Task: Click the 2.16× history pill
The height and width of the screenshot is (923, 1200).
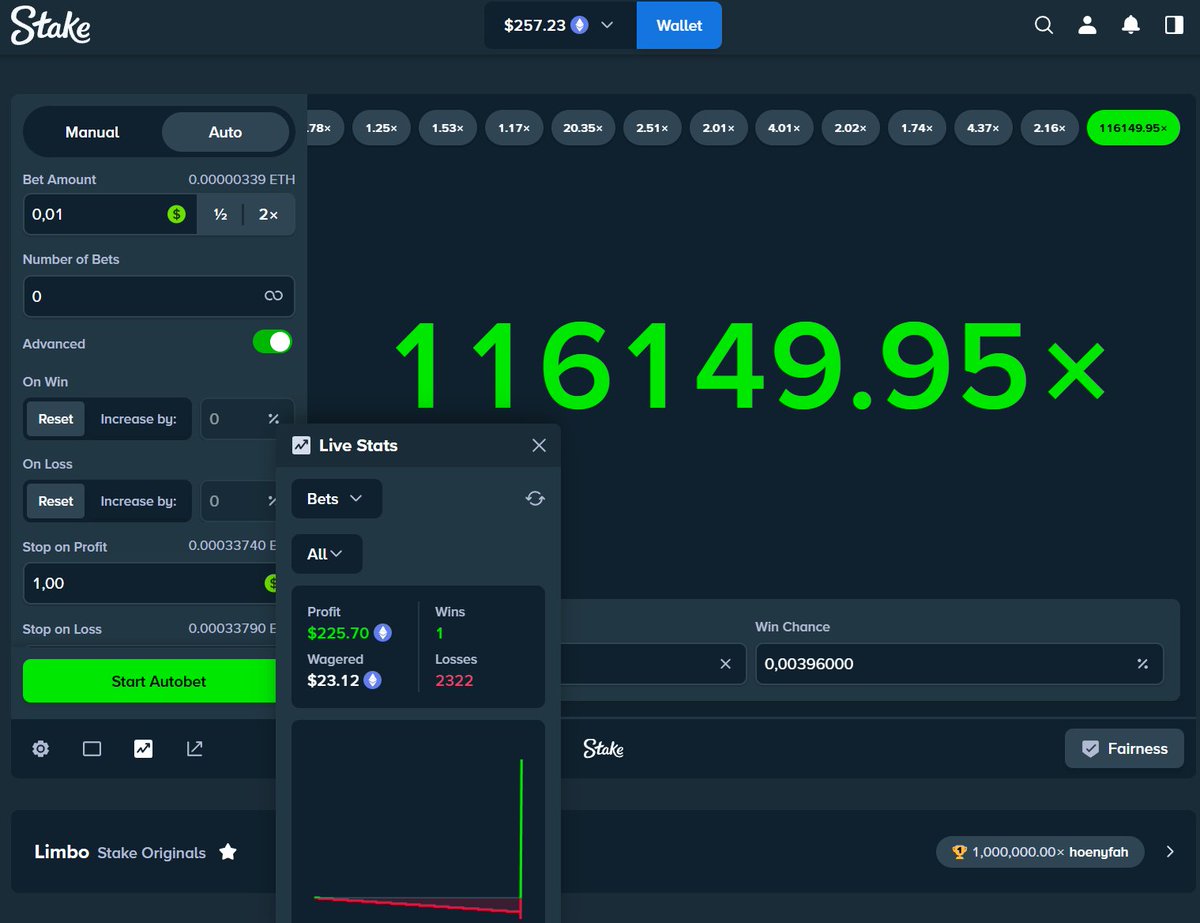Action: 1049,128
